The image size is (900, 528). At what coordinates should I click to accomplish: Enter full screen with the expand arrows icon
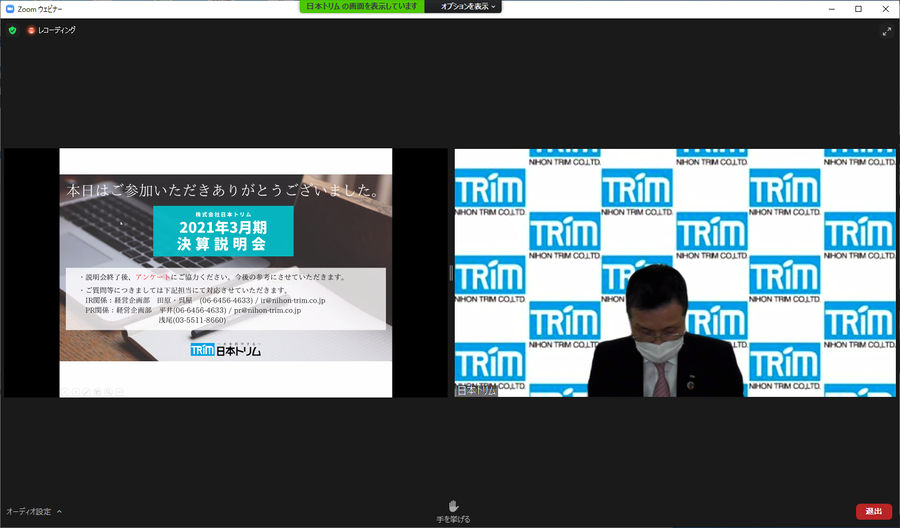886,32
